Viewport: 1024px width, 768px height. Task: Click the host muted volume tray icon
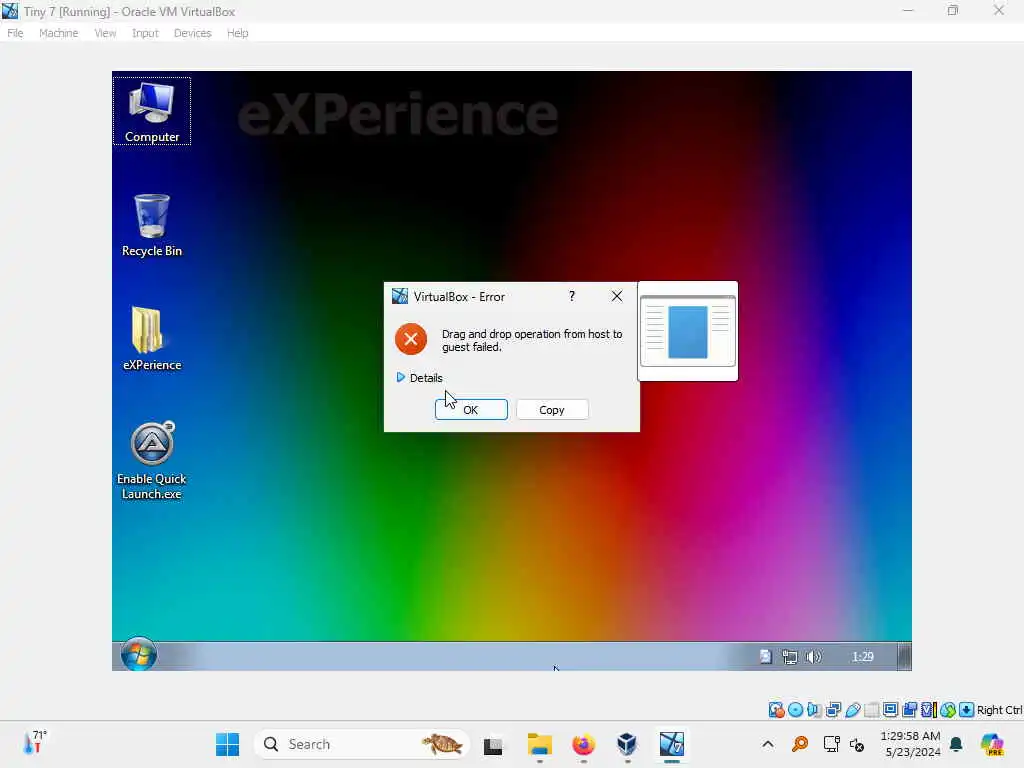click(x=857, y=744)
